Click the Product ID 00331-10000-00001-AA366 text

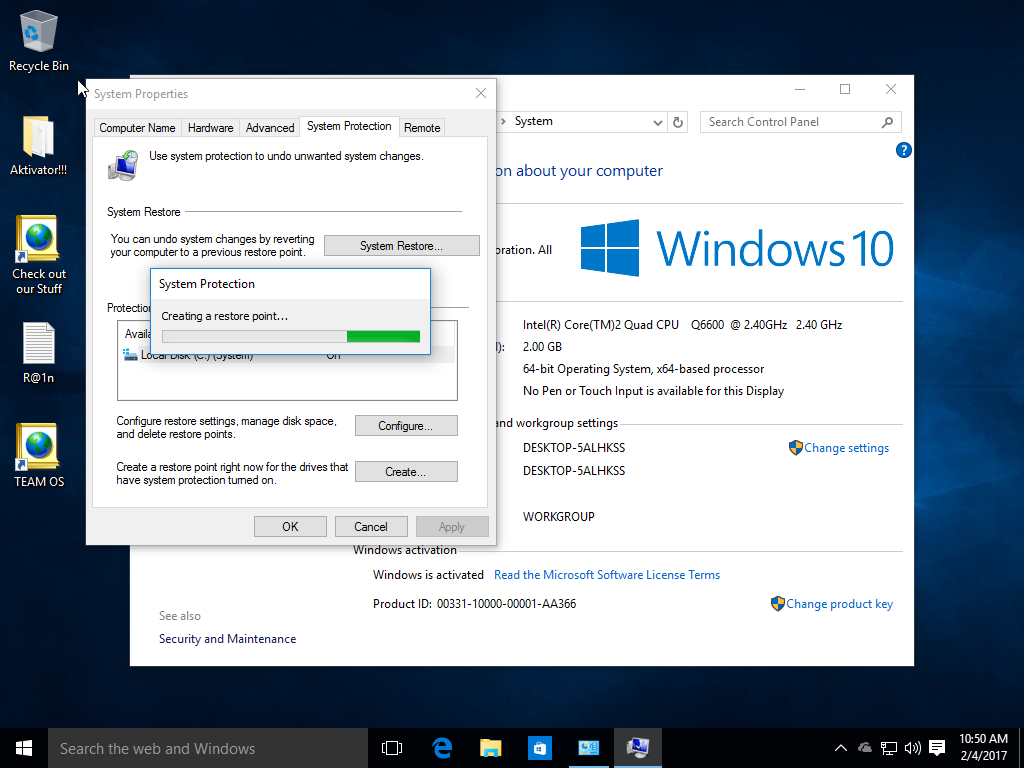click(x=474, y=604)
